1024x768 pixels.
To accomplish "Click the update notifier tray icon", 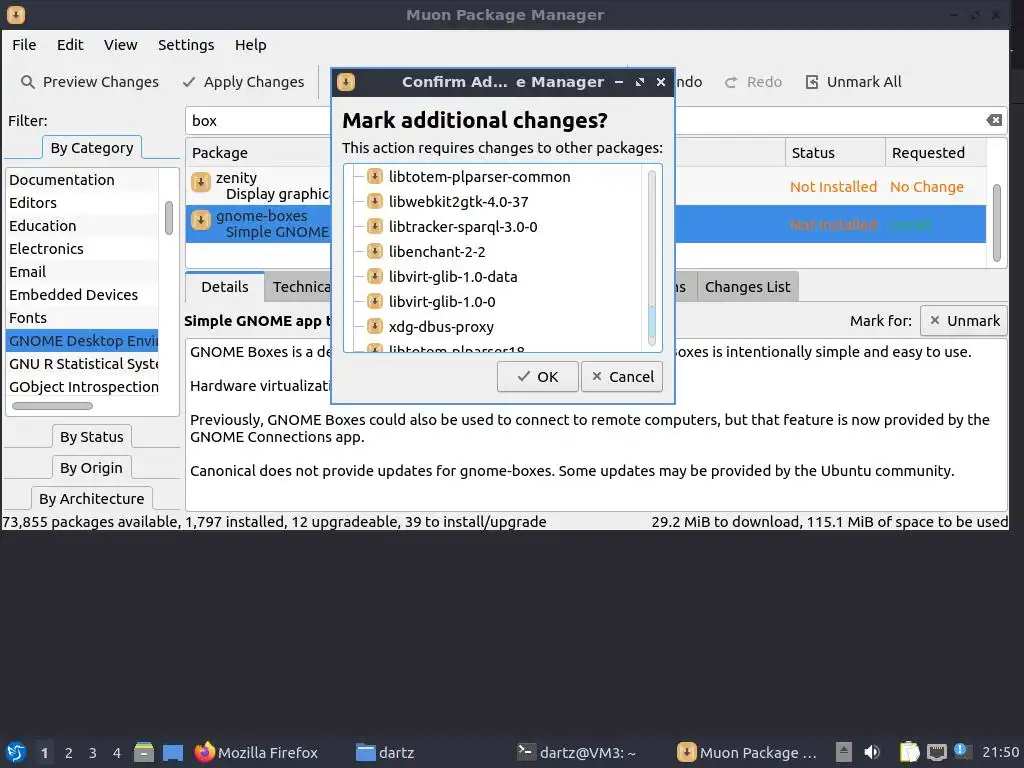I will [x=961, y=750].
